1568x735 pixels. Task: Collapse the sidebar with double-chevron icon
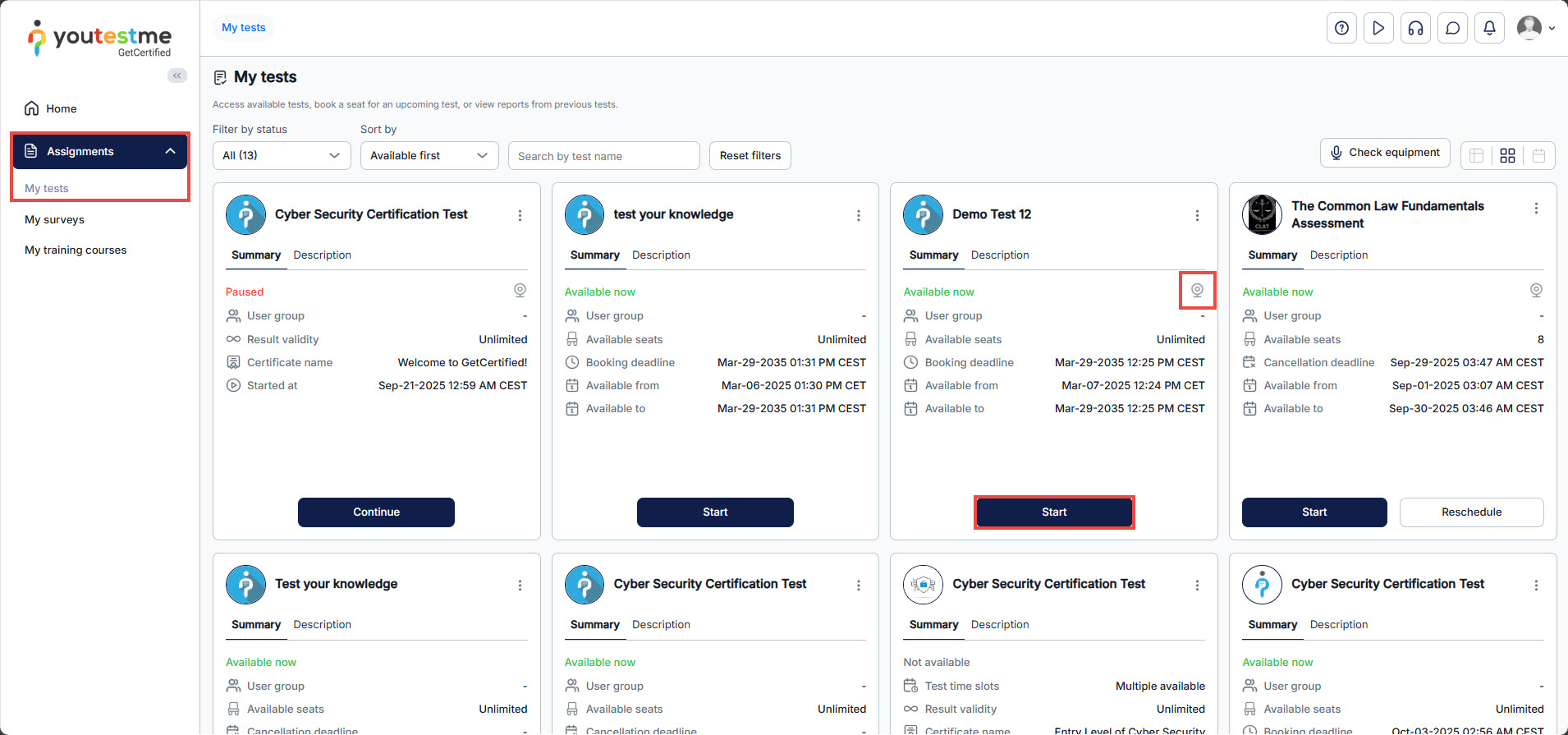[x=177, y=76]
